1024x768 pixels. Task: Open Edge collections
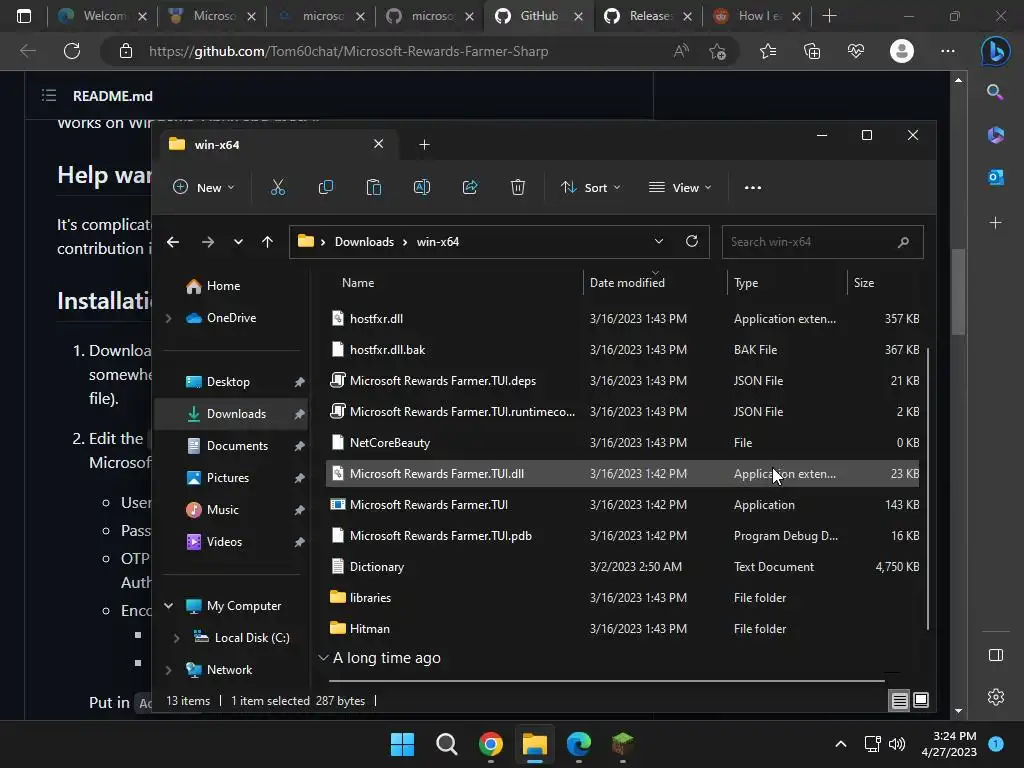[x=812, y=51]
